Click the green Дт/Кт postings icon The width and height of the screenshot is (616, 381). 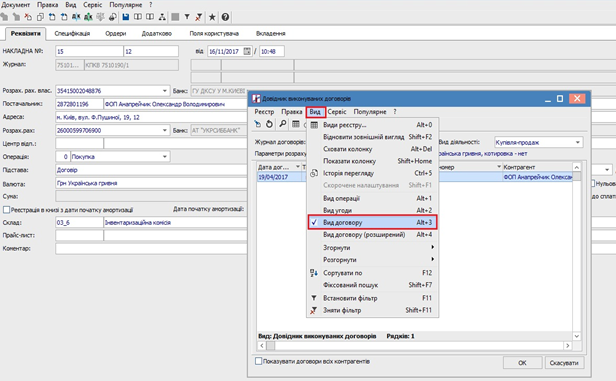[x=88, y=17]
